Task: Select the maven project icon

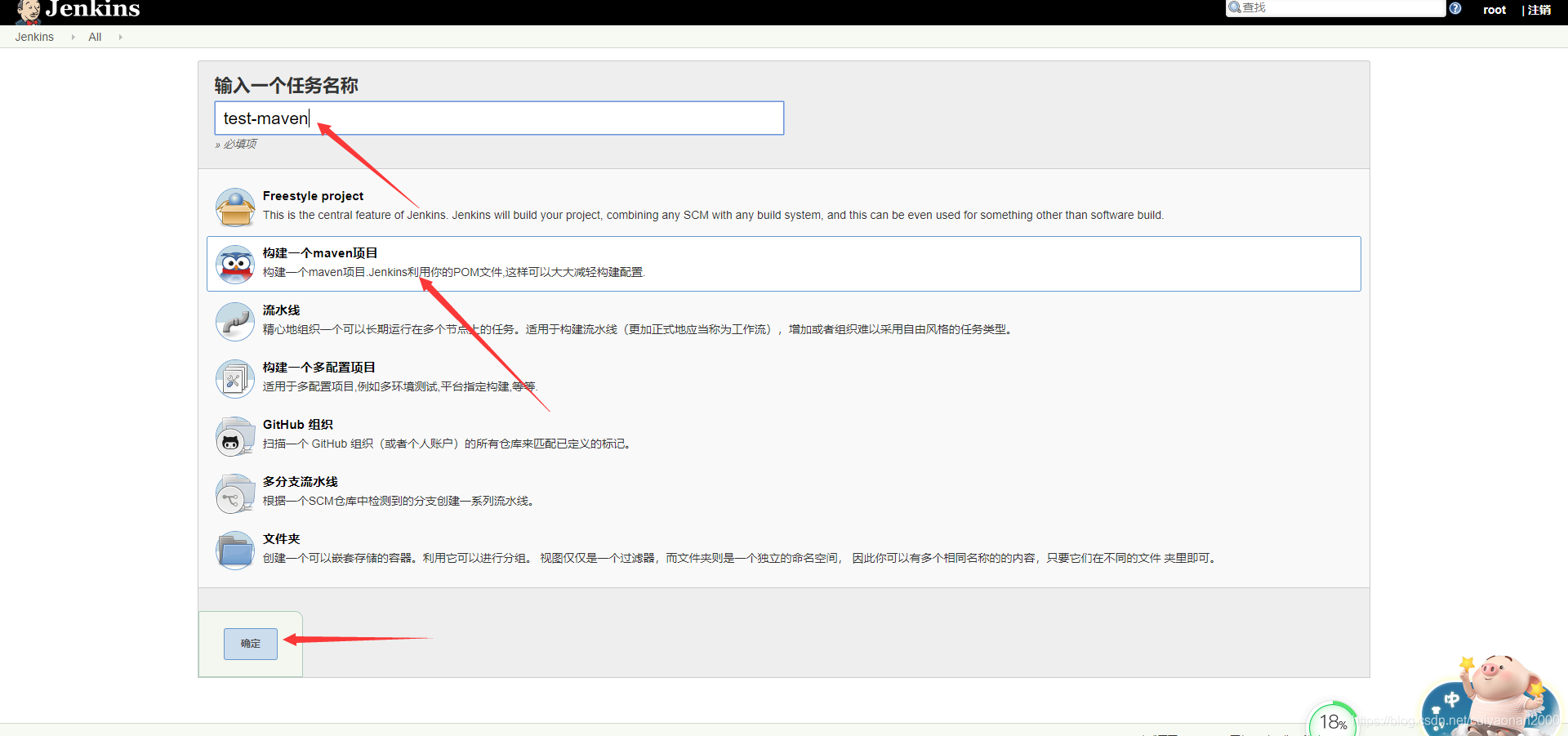Action: (235, 265)
